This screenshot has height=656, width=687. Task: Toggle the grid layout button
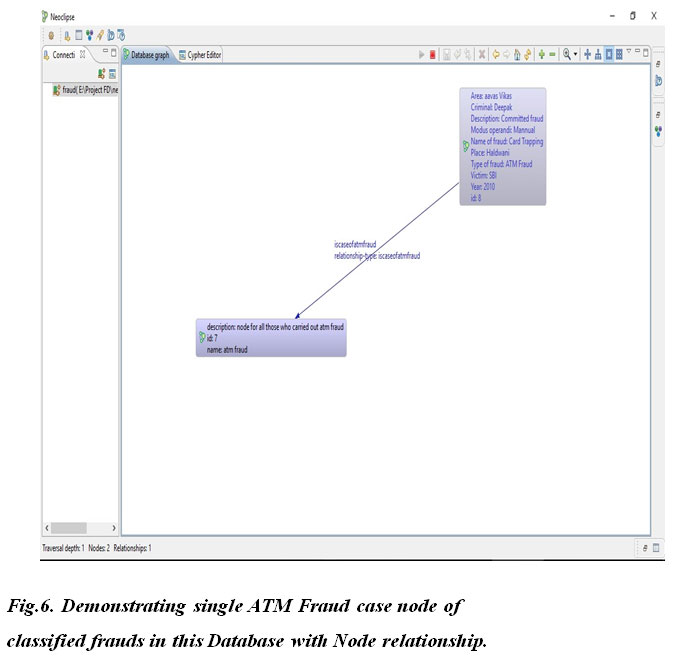click(x=620, y=54)
